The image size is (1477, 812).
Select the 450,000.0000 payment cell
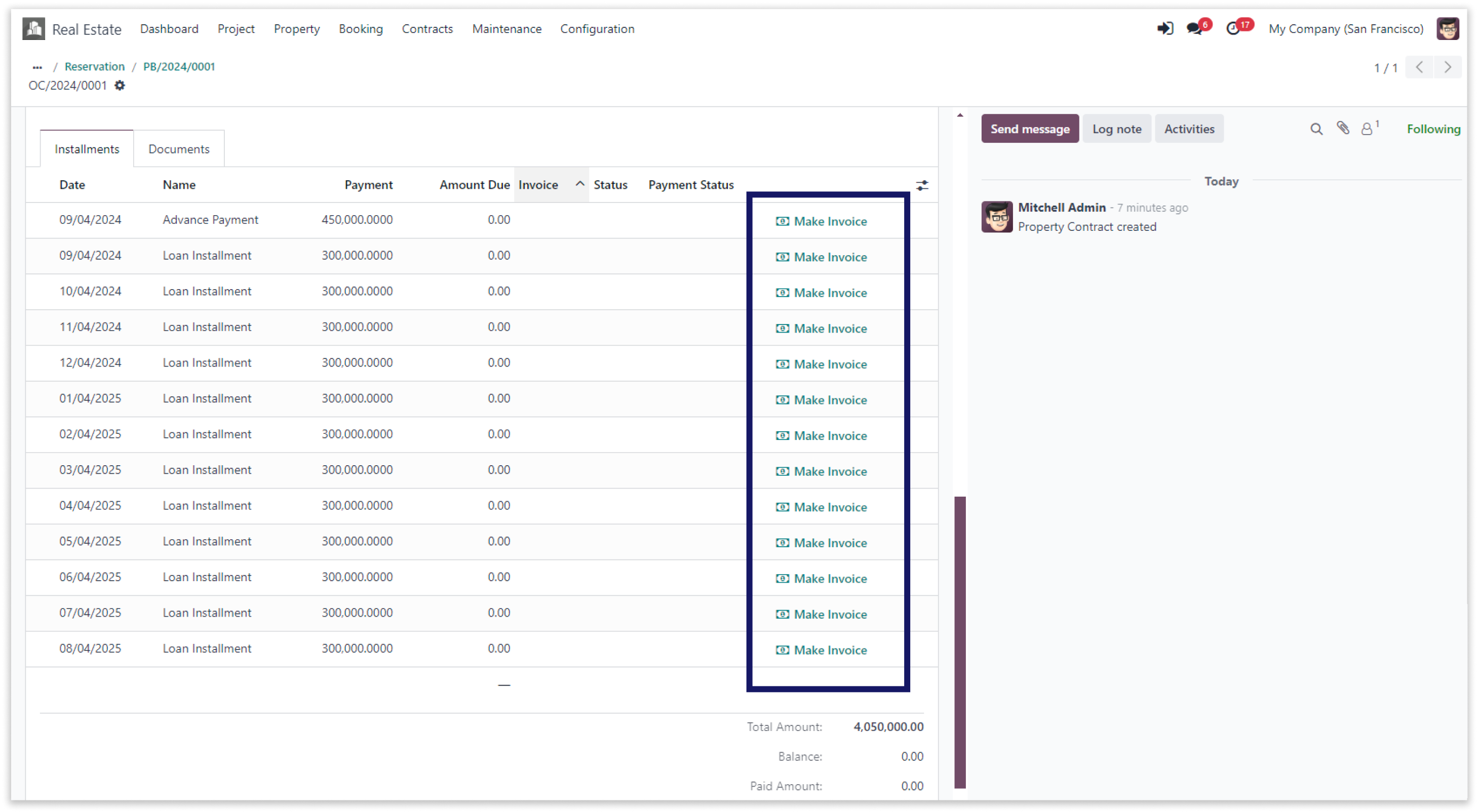pyautogui.click(x=357, y=220)
